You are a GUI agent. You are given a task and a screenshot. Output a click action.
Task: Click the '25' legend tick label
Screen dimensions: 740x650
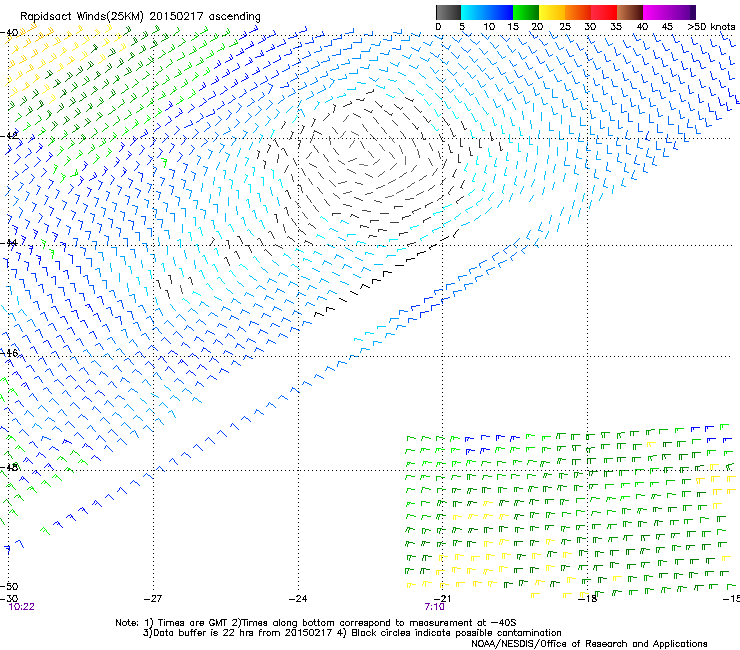point(565,27)
